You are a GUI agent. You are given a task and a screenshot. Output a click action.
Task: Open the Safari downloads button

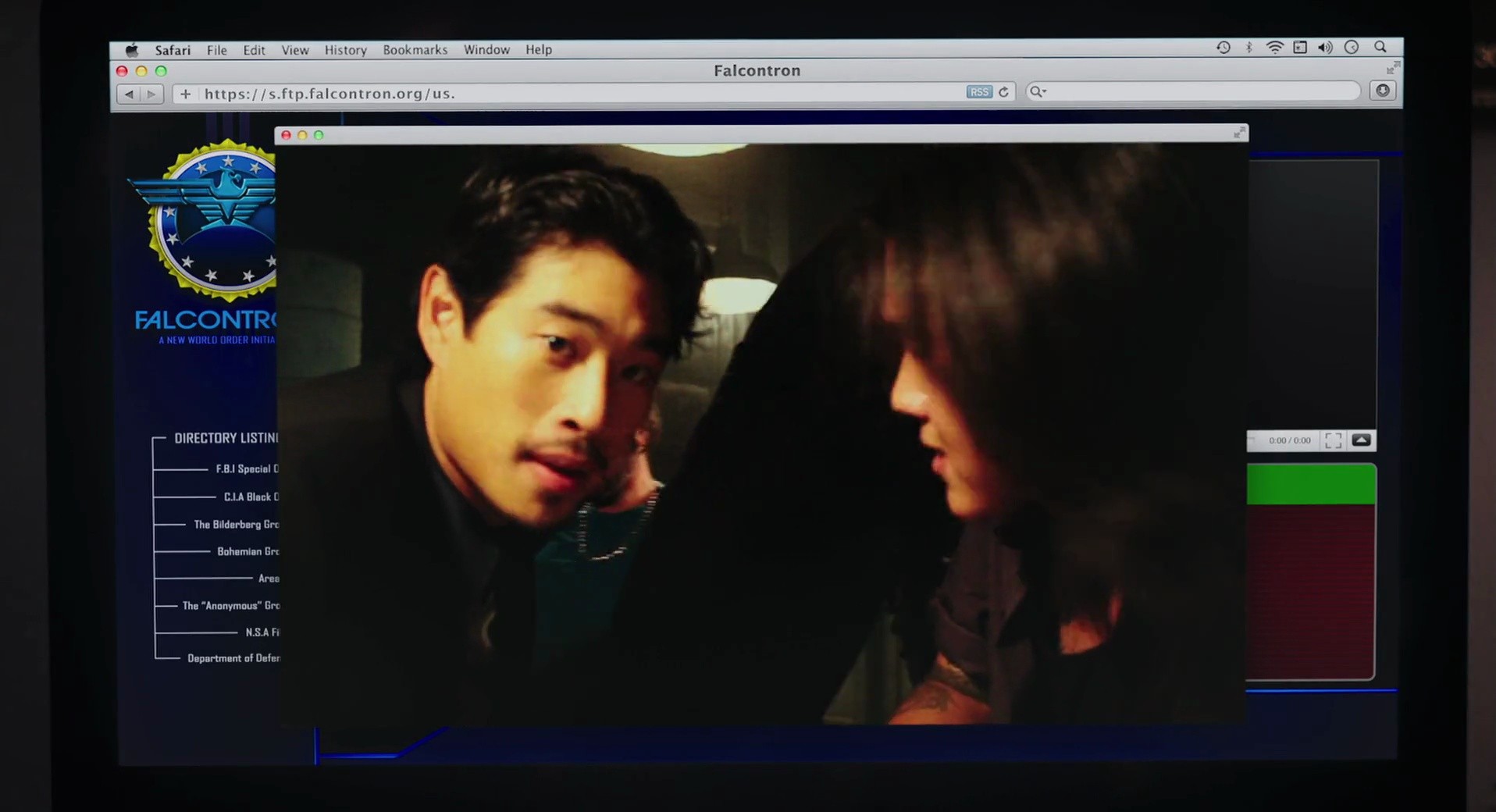coord(1383,91)
